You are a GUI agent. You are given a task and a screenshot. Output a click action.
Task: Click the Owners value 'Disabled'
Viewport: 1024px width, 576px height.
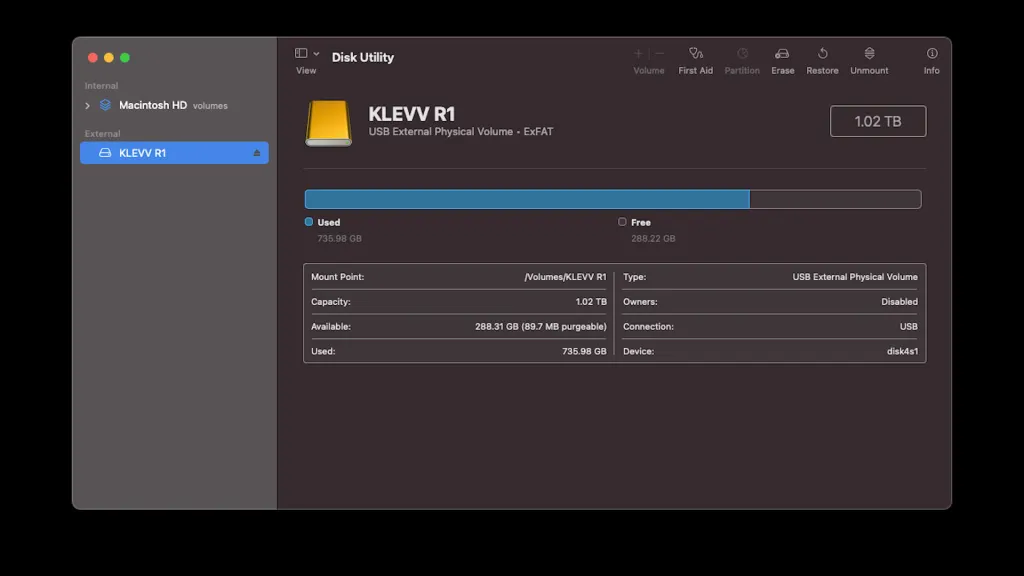point(899,302)
